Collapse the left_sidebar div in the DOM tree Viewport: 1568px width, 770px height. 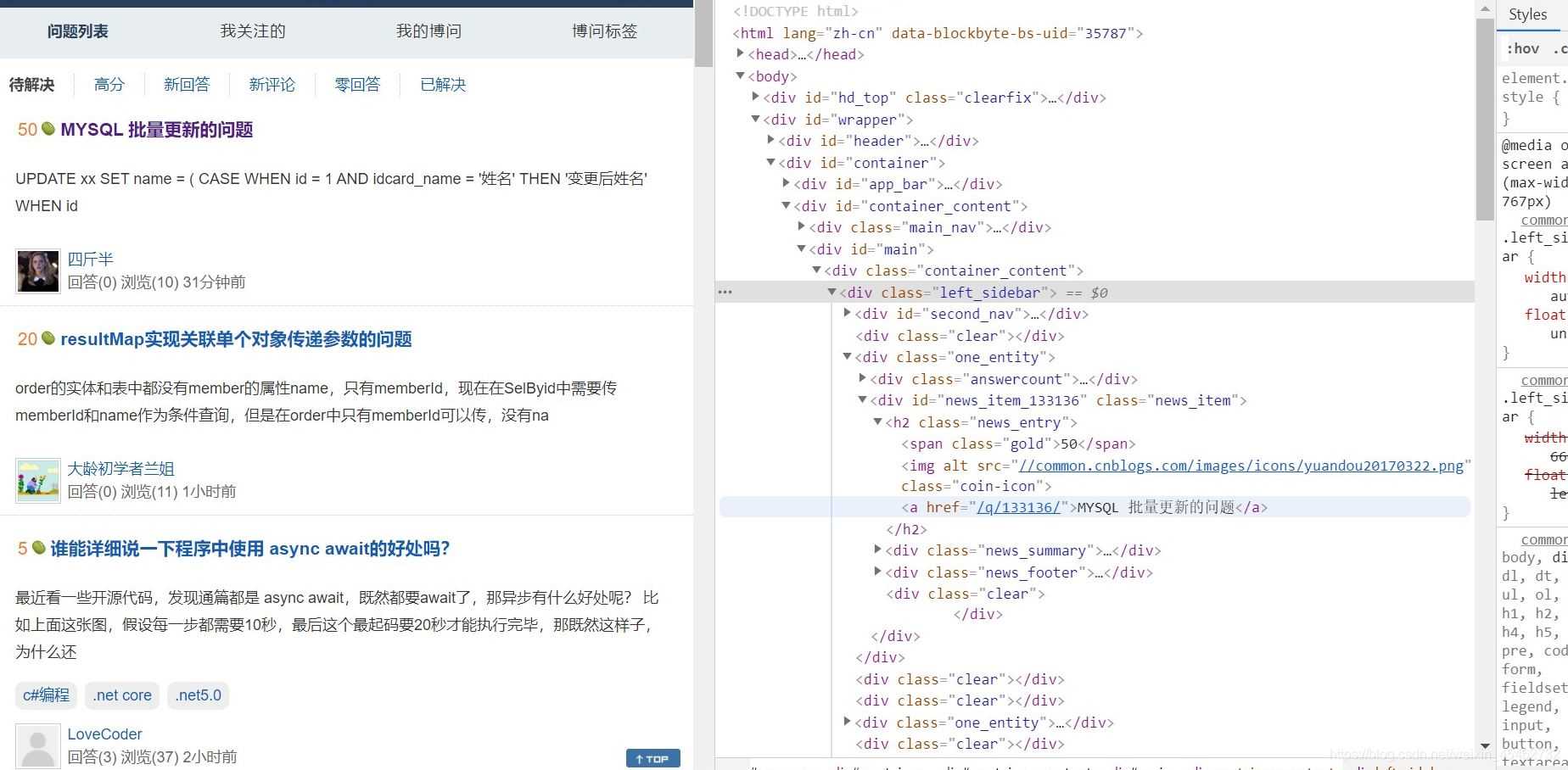pos(831,292)
